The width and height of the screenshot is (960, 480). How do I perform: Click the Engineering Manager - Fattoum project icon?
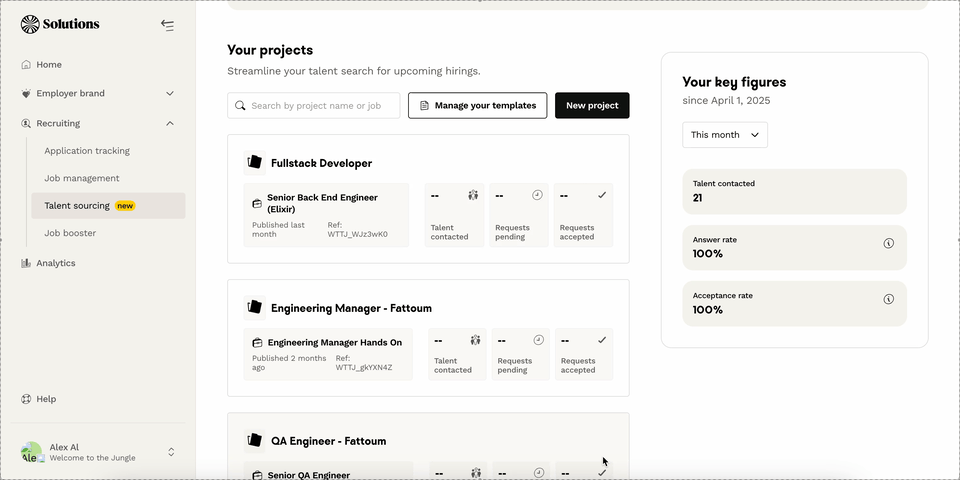point(254,308)
